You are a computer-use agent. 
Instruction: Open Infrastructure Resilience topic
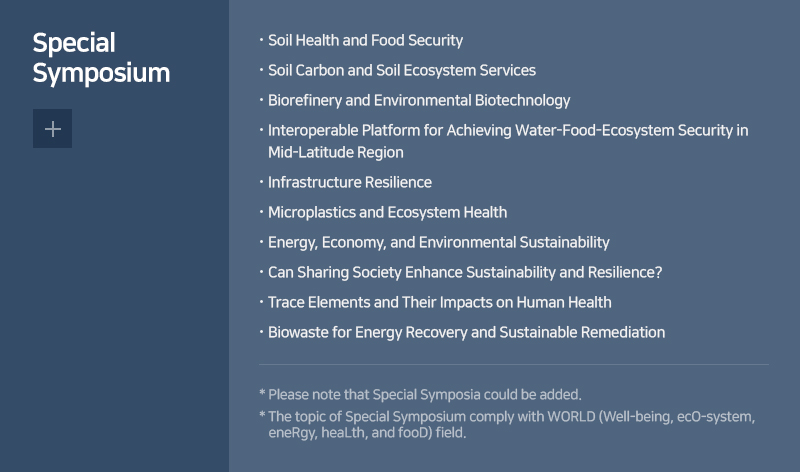tap(350, 183)
